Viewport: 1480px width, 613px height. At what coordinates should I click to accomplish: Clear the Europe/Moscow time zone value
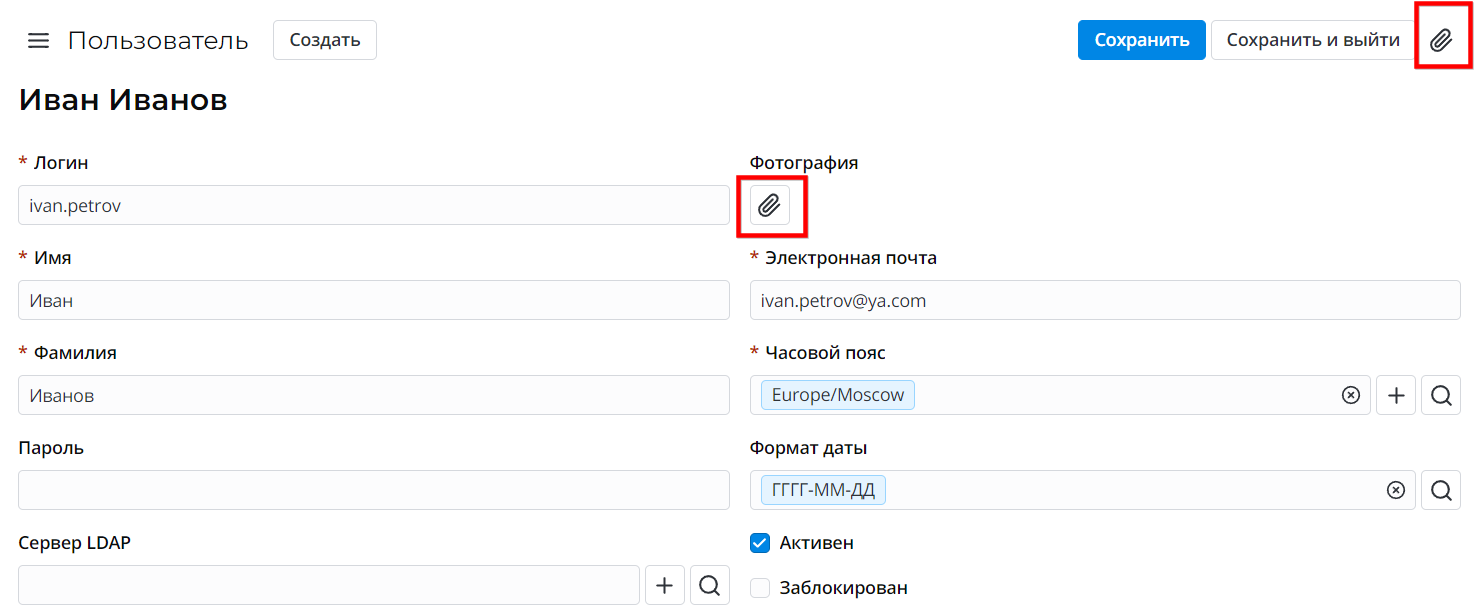pos(1351,395)
